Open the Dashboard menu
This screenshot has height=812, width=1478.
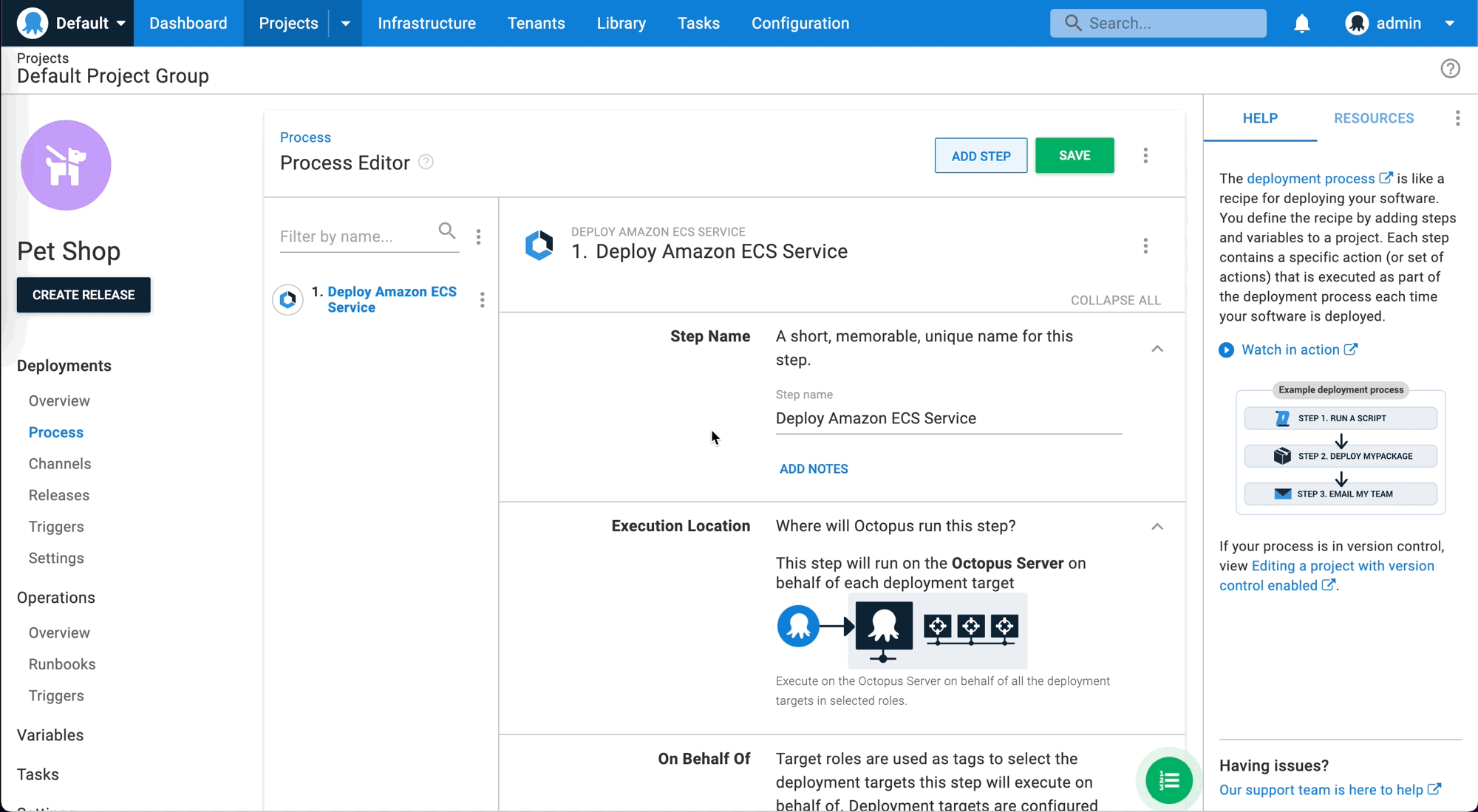point(188,23)
